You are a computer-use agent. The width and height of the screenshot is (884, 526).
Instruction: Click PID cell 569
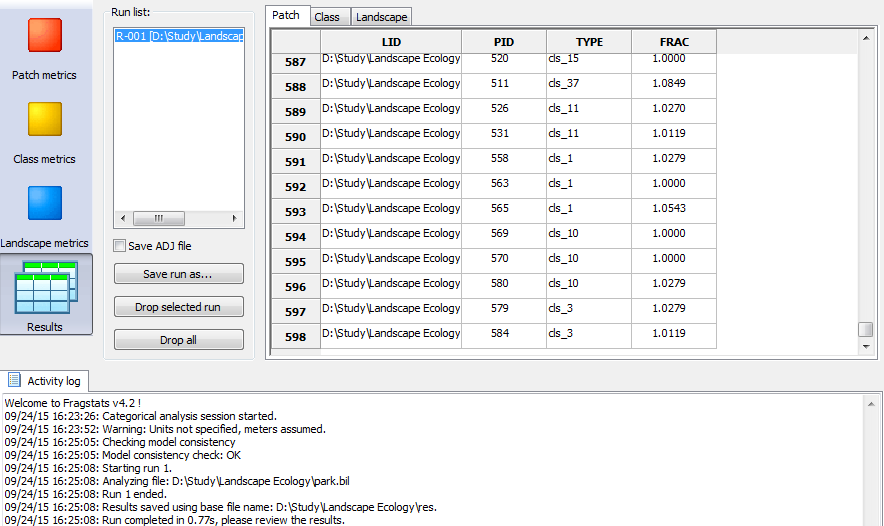coord(504,237)
